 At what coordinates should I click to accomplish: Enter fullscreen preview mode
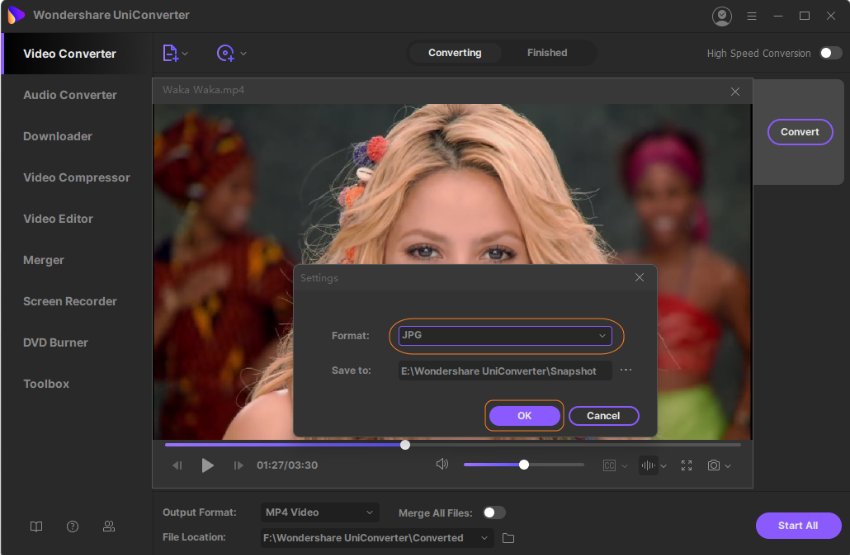pyautogui.click(x=686, y=466)
